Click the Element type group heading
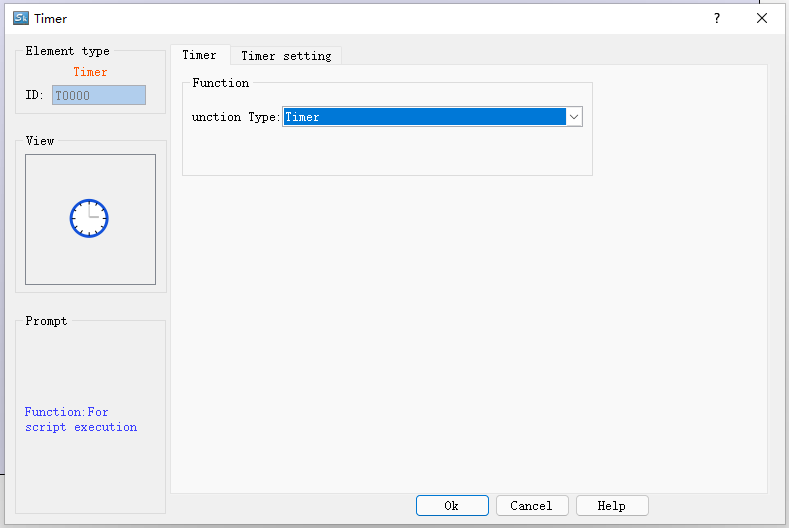 67,51
